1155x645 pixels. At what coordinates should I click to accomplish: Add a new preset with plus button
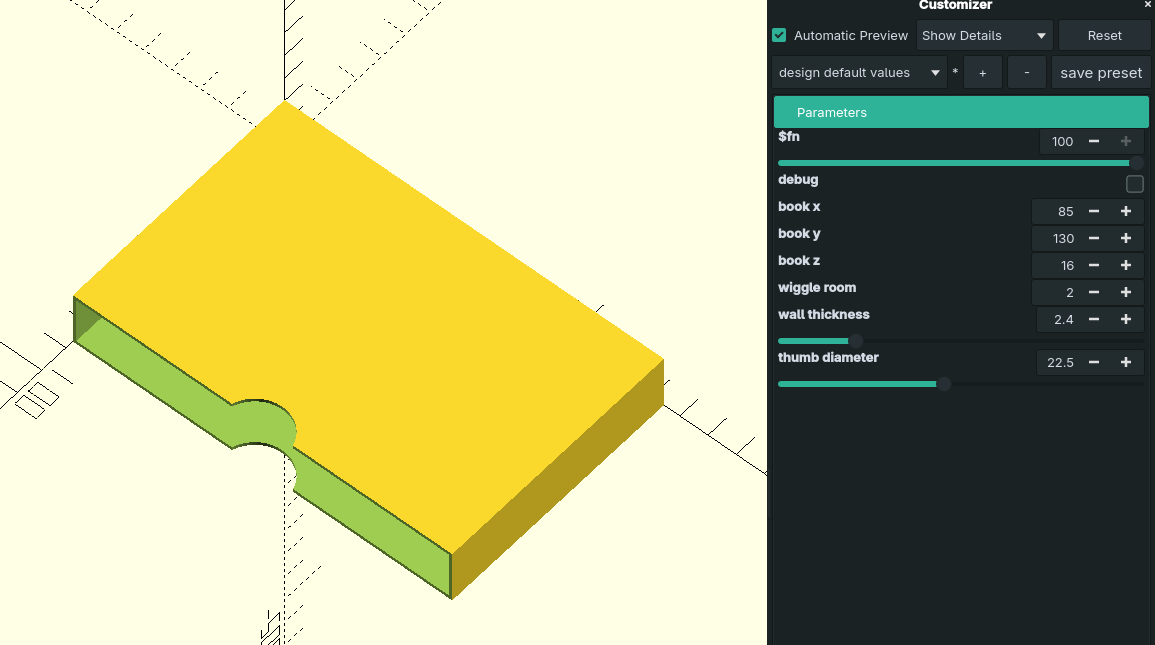coord(983,73)
